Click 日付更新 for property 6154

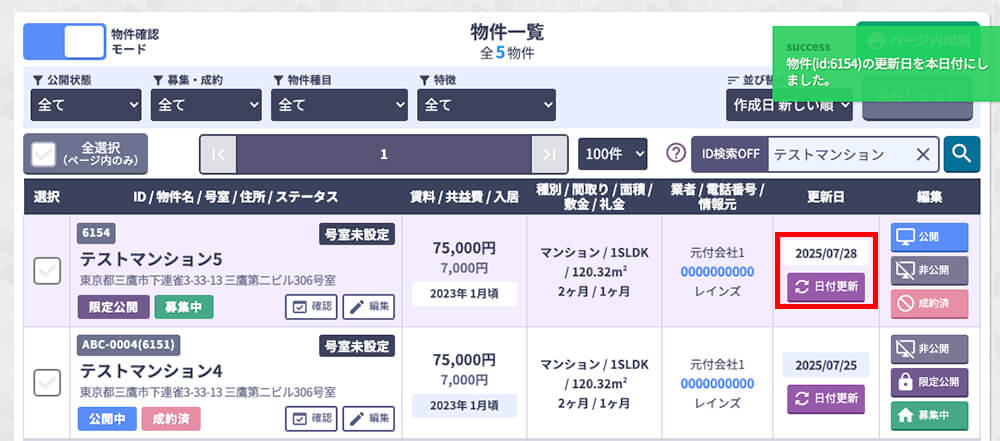point(825,288)
